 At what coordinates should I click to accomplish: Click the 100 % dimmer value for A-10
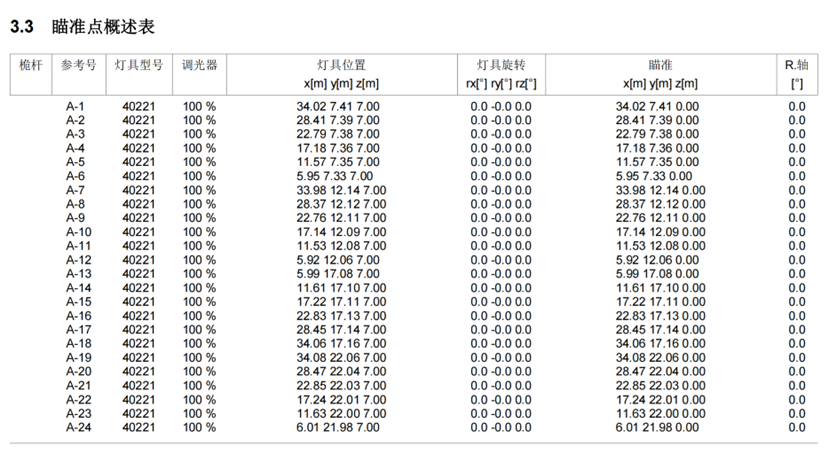click(199, 232)
